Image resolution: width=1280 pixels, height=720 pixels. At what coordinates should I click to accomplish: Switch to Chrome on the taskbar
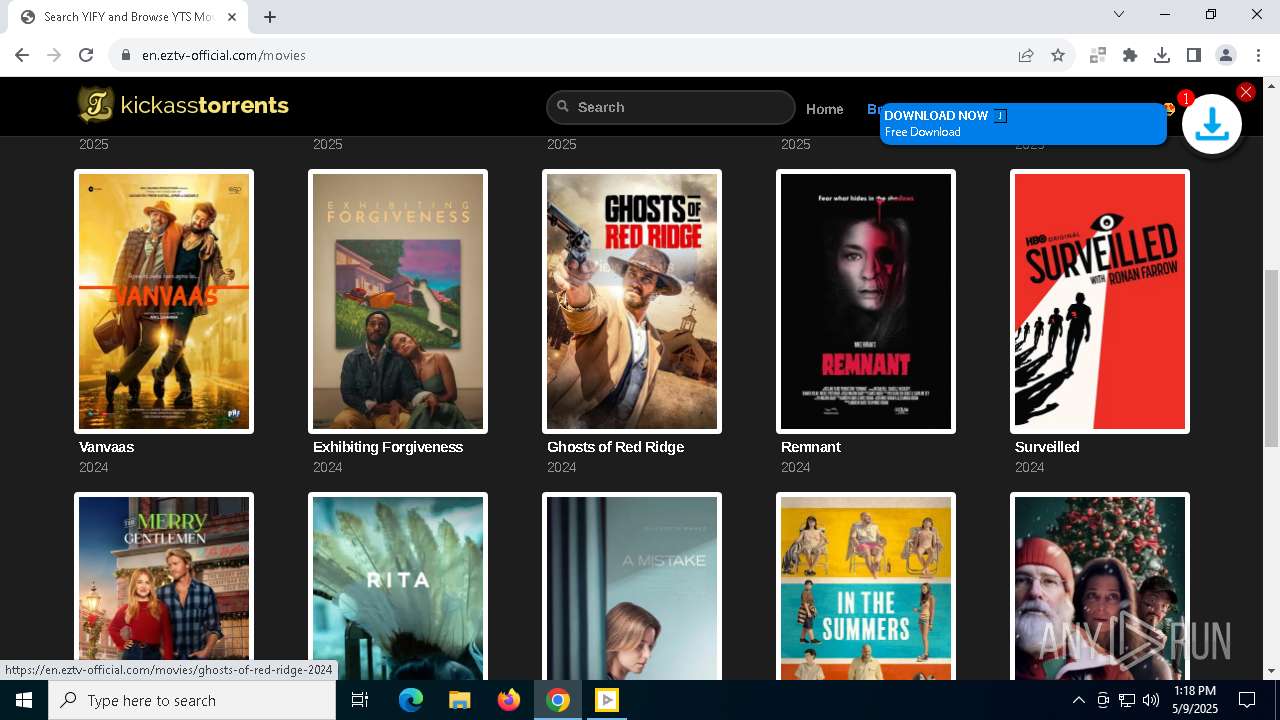(558, 700)
